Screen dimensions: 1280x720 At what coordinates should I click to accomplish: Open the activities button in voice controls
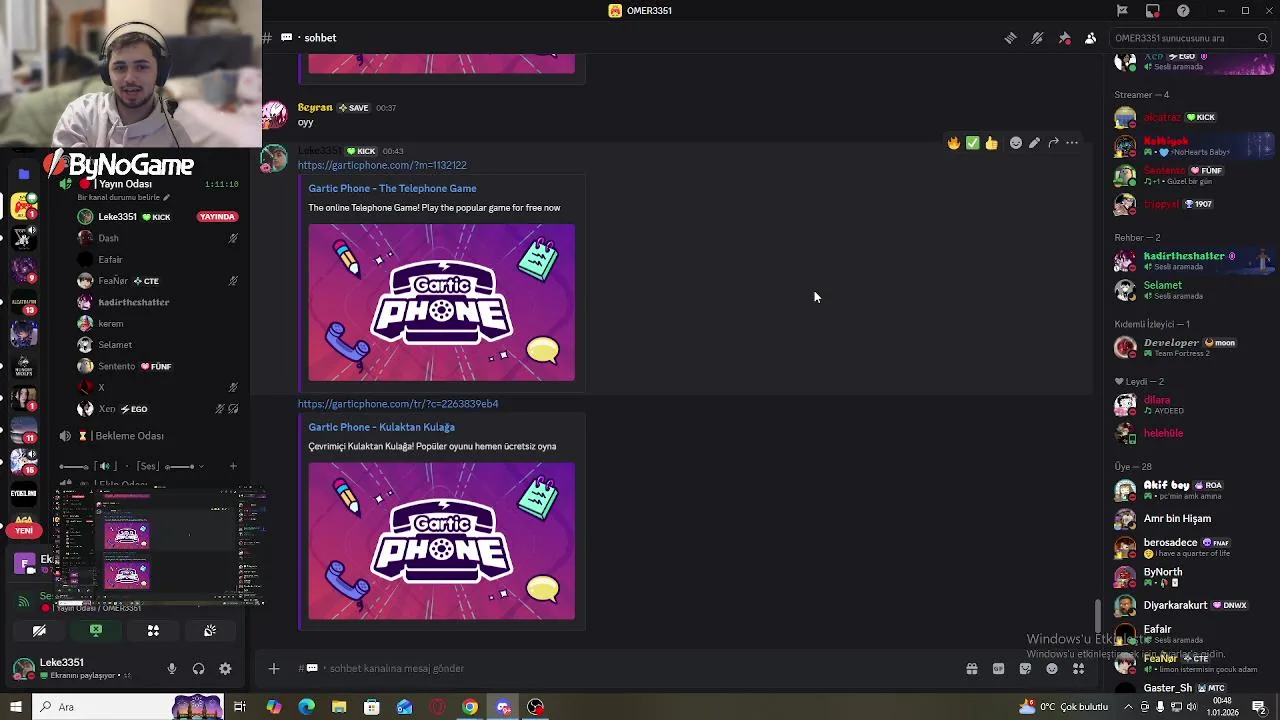pos(153,631)
